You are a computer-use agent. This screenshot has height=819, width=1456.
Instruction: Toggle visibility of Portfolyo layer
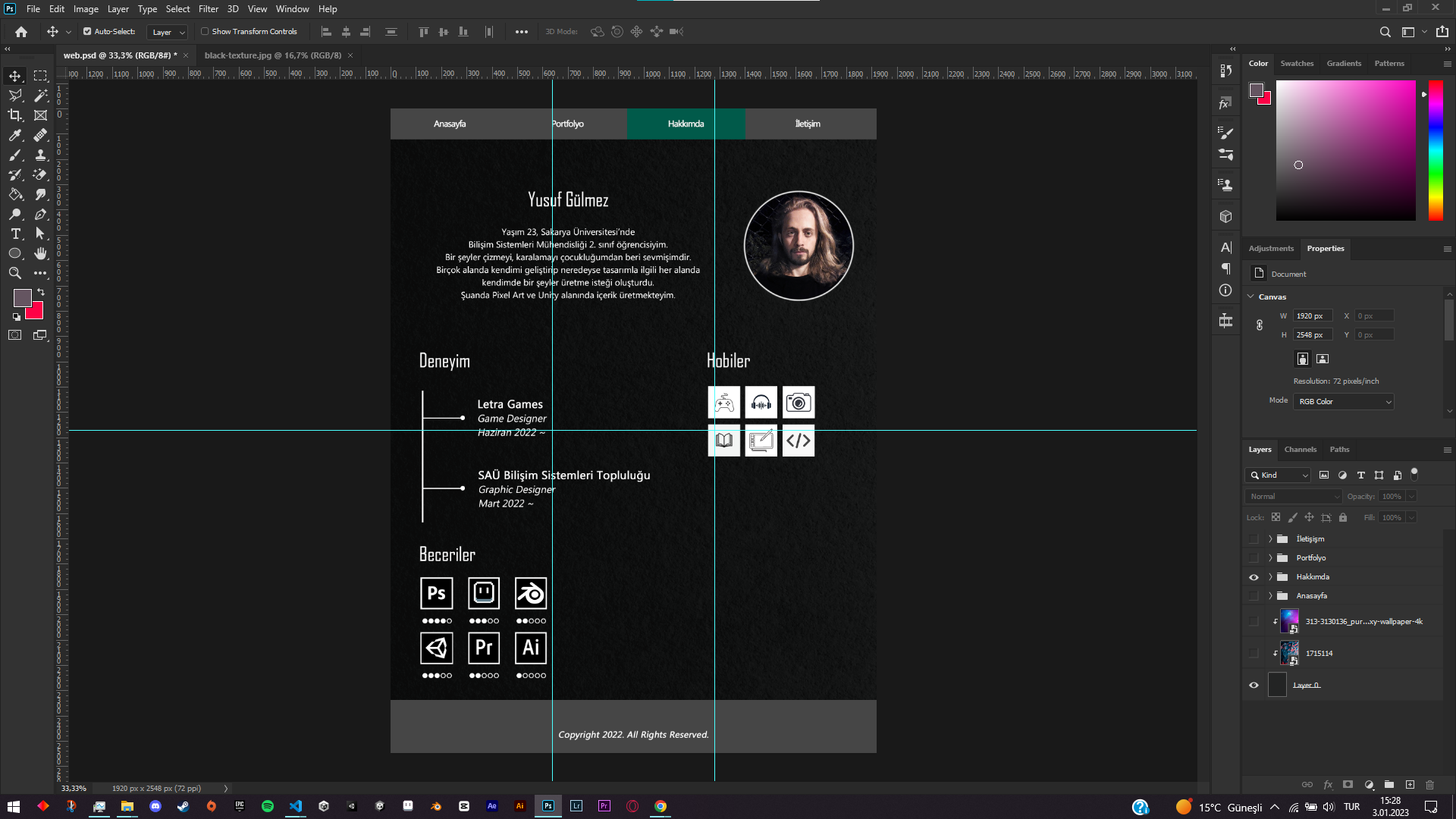(x=1253, y=557)
